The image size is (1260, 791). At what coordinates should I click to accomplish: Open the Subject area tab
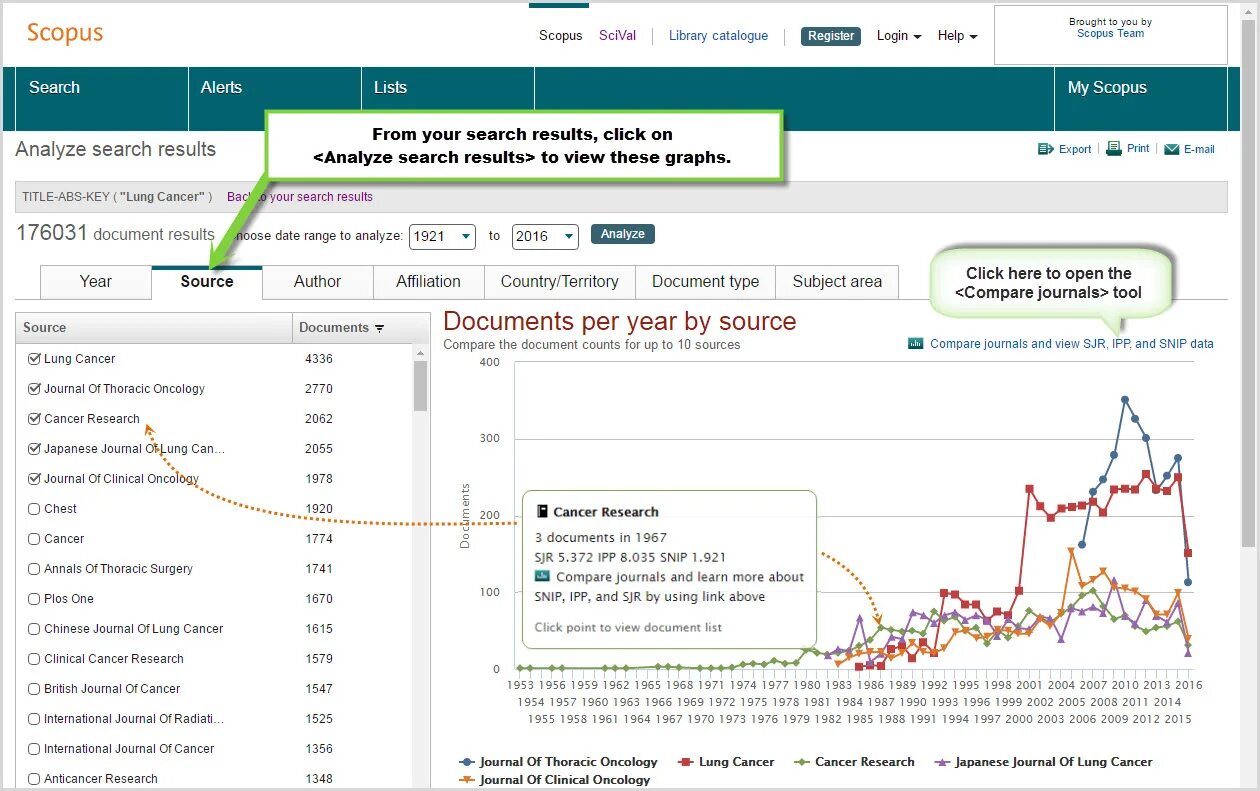(838, 282)
